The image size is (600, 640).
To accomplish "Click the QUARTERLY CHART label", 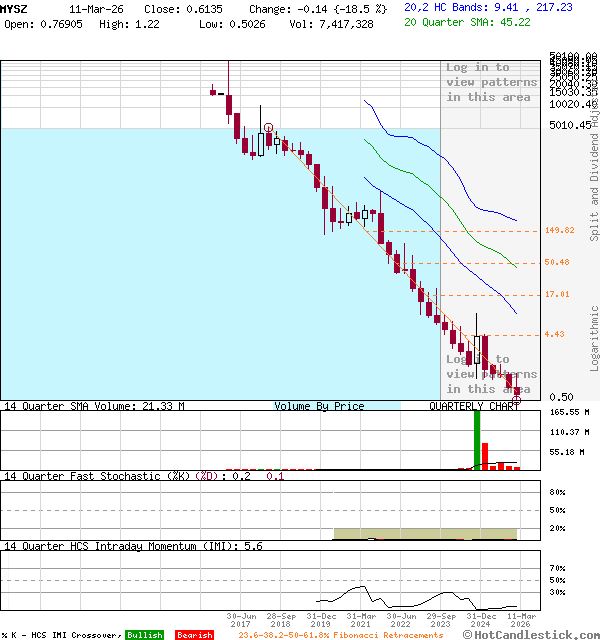I will 474,406.
